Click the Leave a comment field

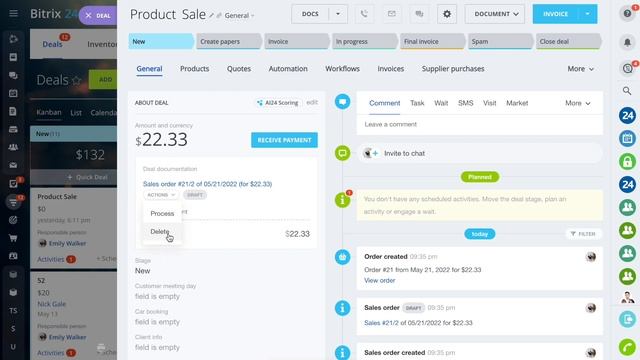pyautogui.click(x=480, y=124)
